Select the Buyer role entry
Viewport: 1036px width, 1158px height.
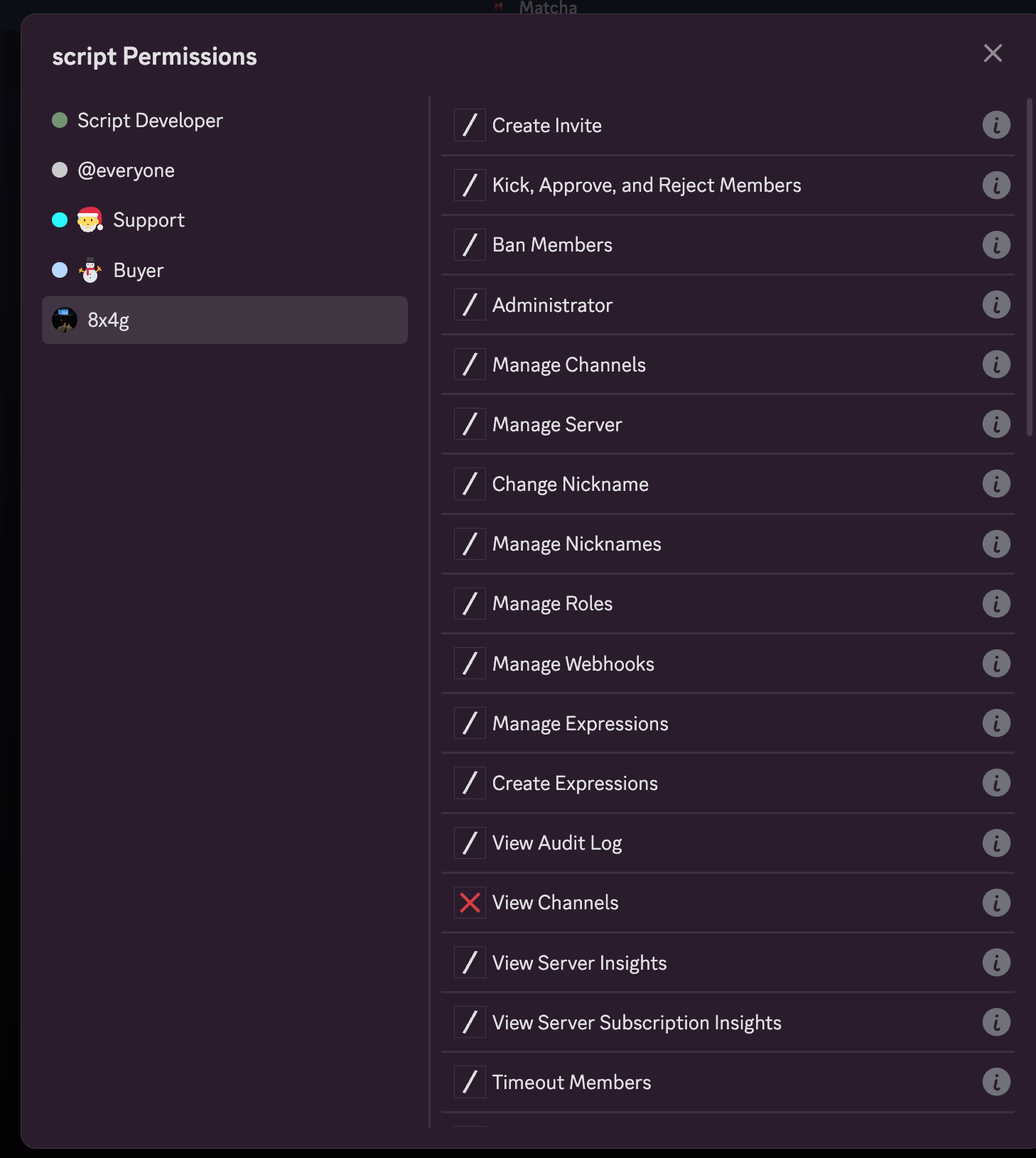139,271
